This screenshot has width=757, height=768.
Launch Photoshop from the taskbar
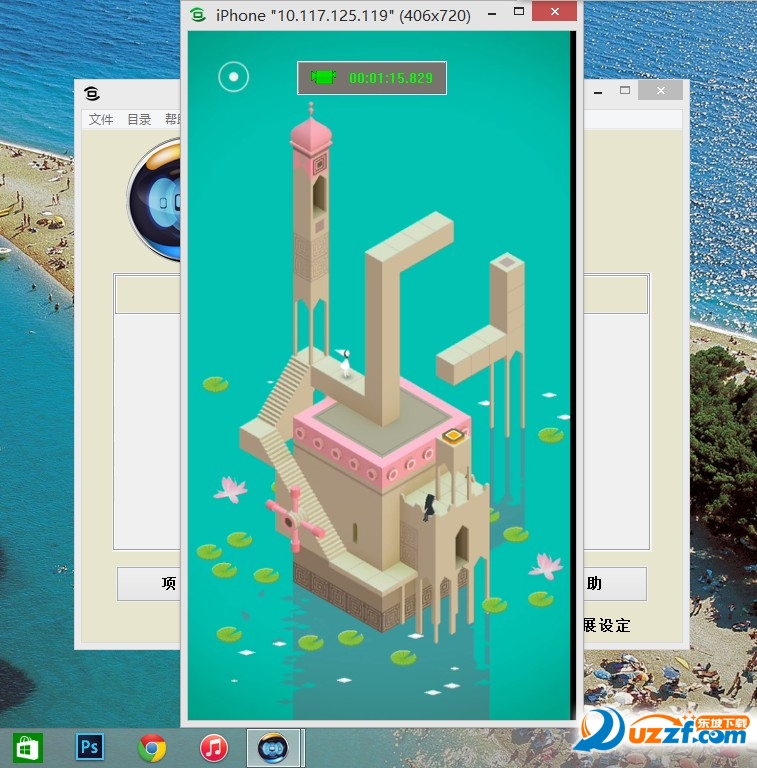90,746
